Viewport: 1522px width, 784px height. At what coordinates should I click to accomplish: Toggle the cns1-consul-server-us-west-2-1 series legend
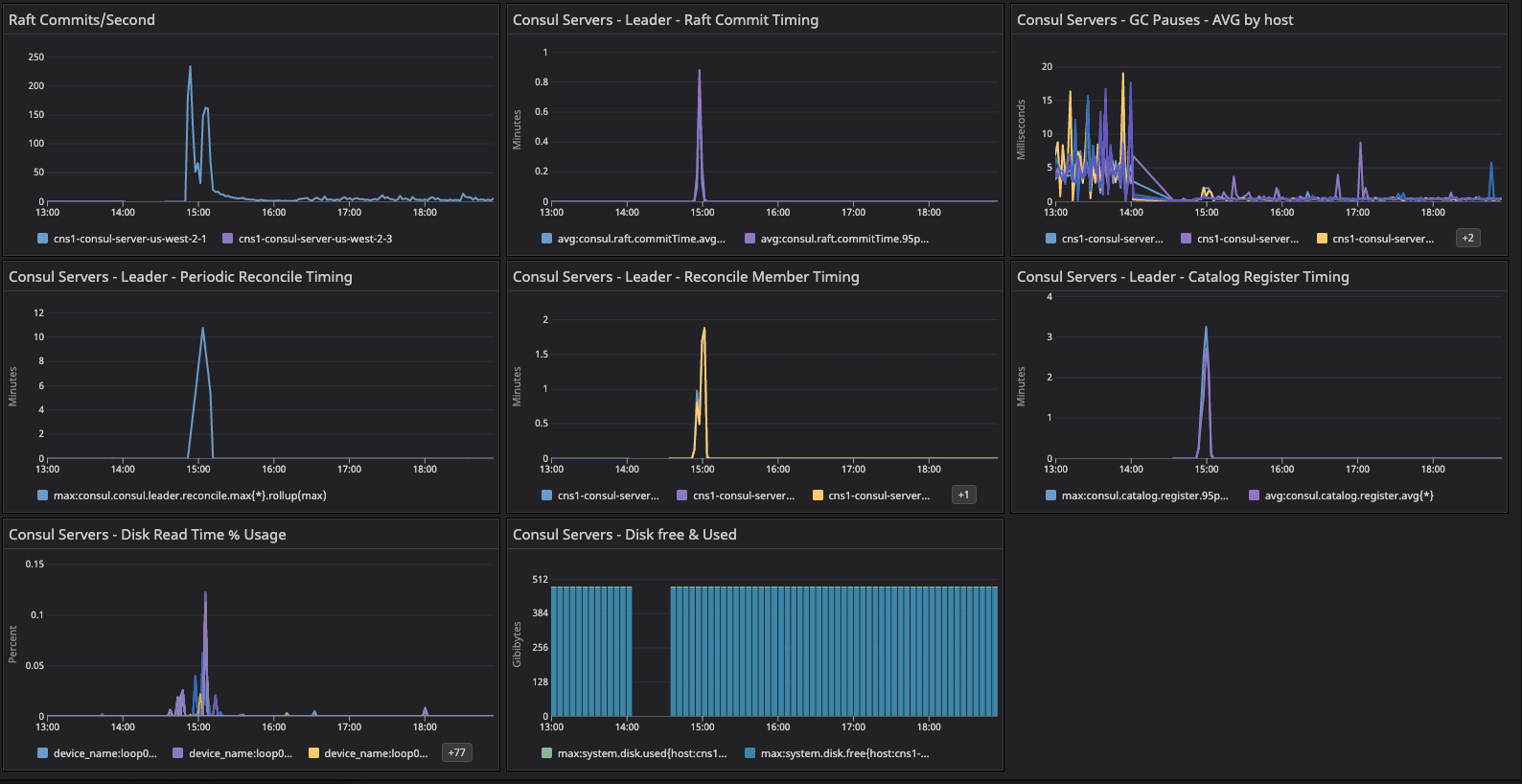point(129,239)
